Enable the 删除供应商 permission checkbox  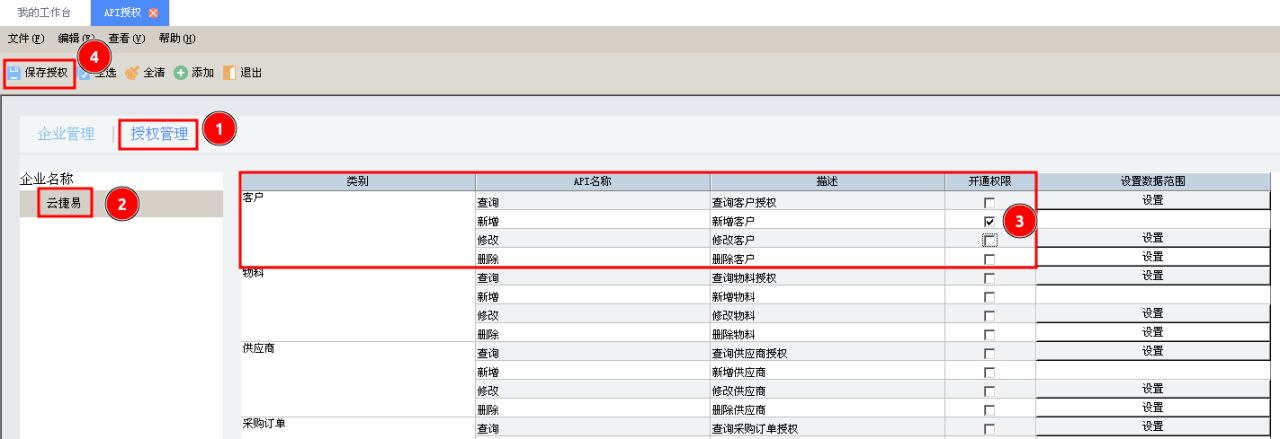click(989, 410)
